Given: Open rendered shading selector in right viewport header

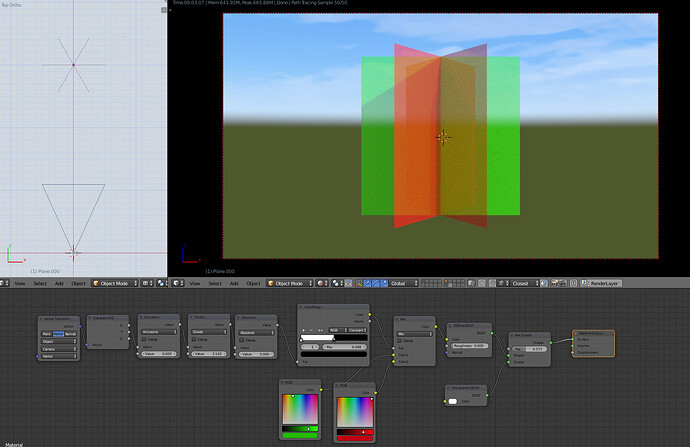Looking at the screenshot, I should click(x=322, y=283).
